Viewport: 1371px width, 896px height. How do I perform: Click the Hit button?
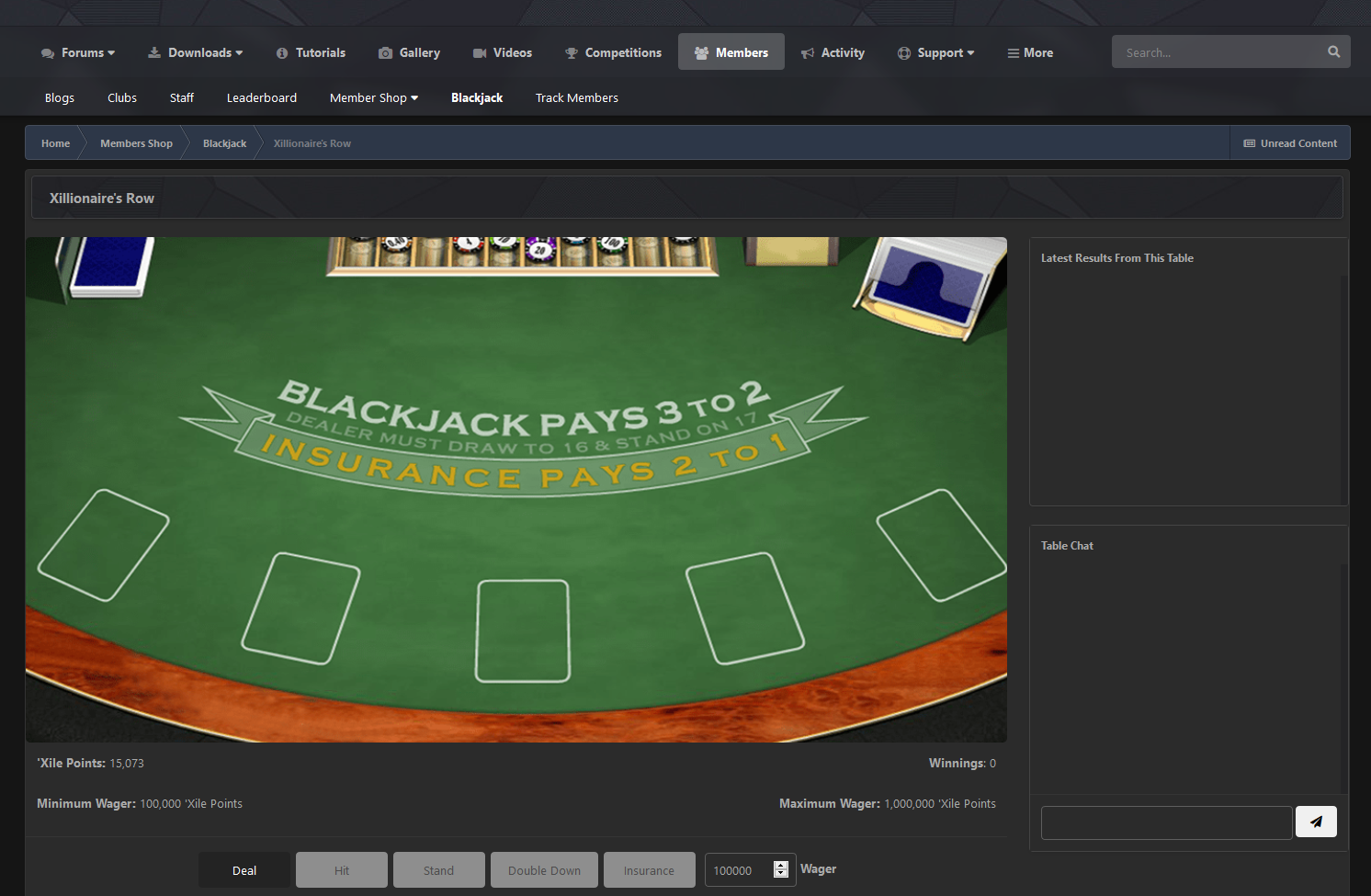click(342, 870)
